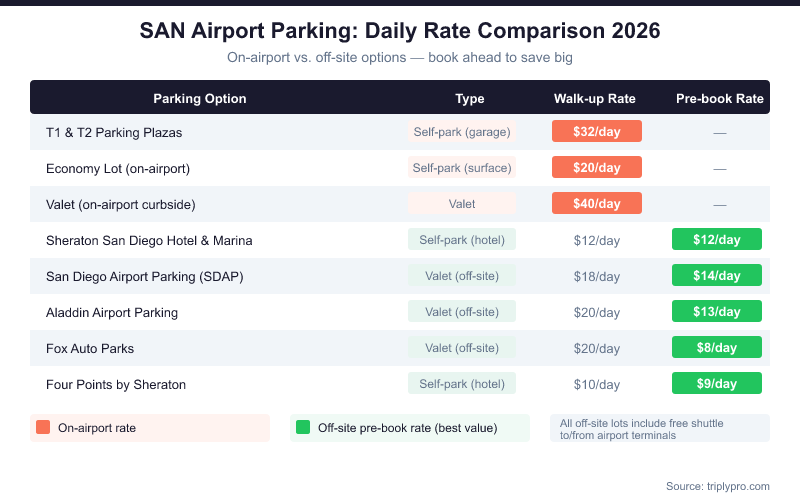Click the Daily Rate Comparison 2026 title
The height and width of the screenshot is (500, 800).
400,31
